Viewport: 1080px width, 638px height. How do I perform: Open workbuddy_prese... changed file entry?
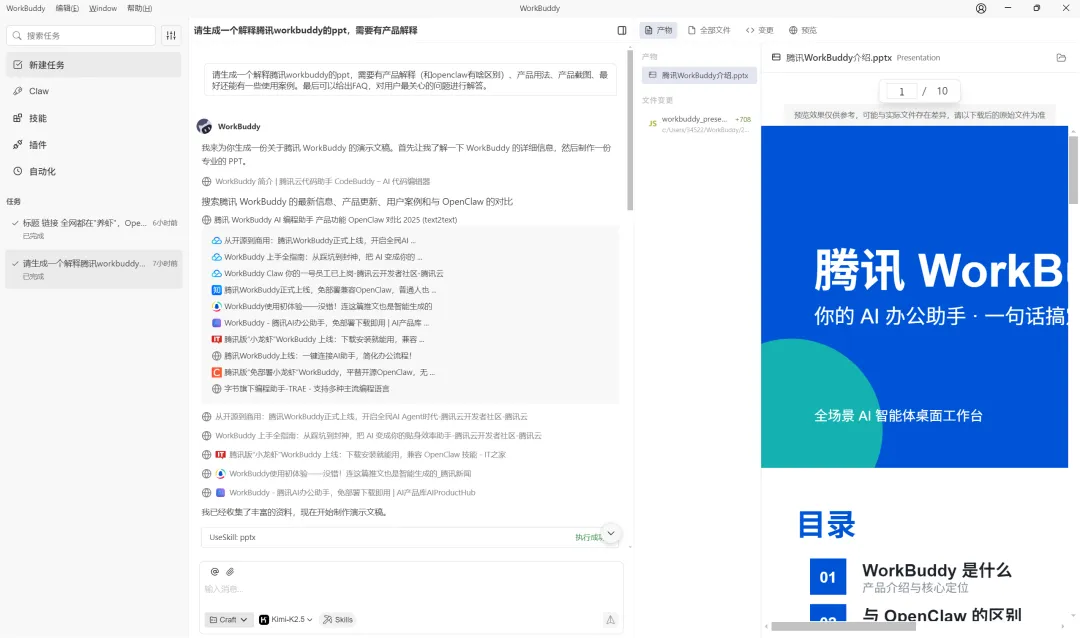[x=699, y=124]
